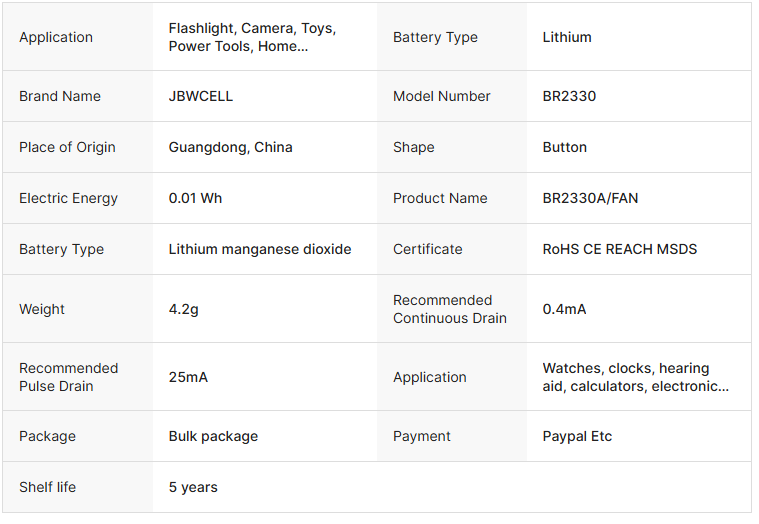759x524 pixels.
Task: Select the 'Bulk package' value
Action: 213,436
